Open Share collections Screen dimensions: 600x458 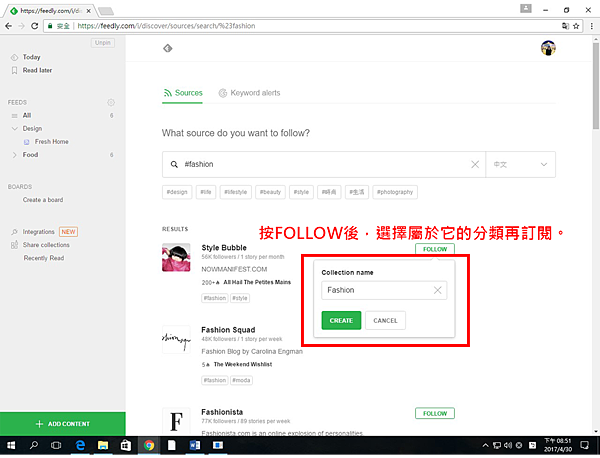46,245
